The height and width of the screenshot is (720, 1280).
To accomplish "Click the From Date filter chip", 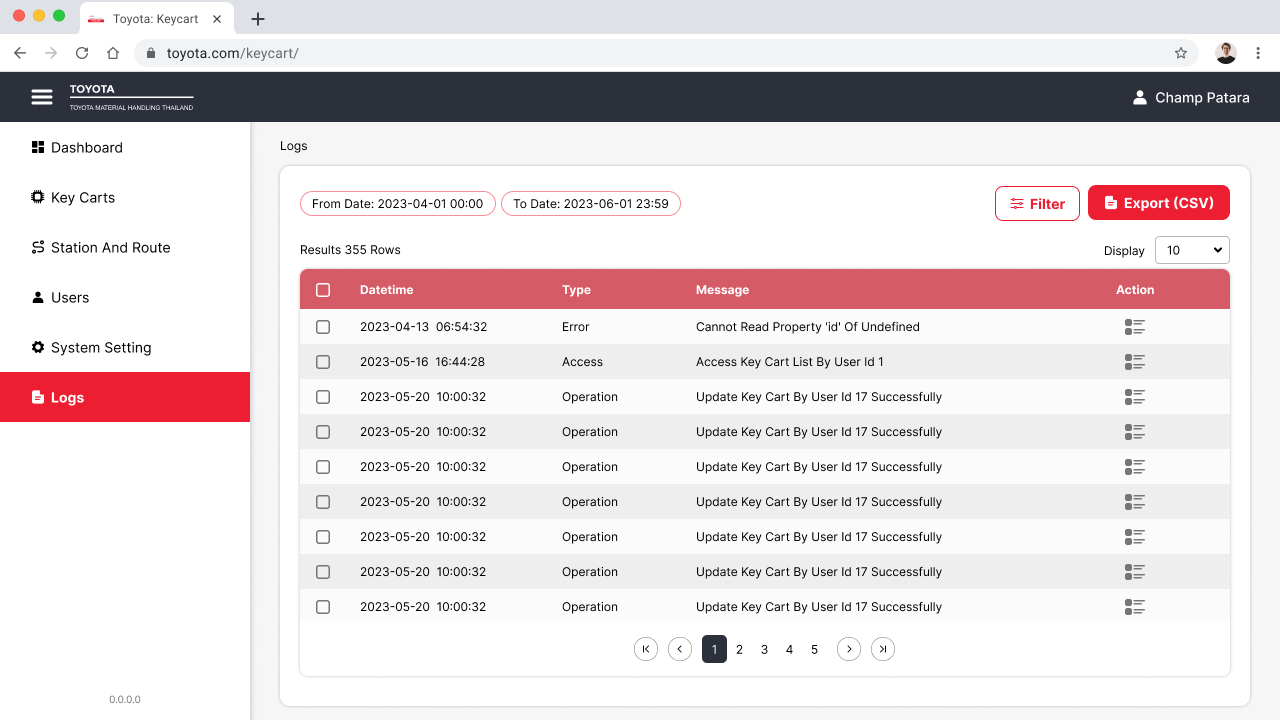I will click(x=397, y=203).
